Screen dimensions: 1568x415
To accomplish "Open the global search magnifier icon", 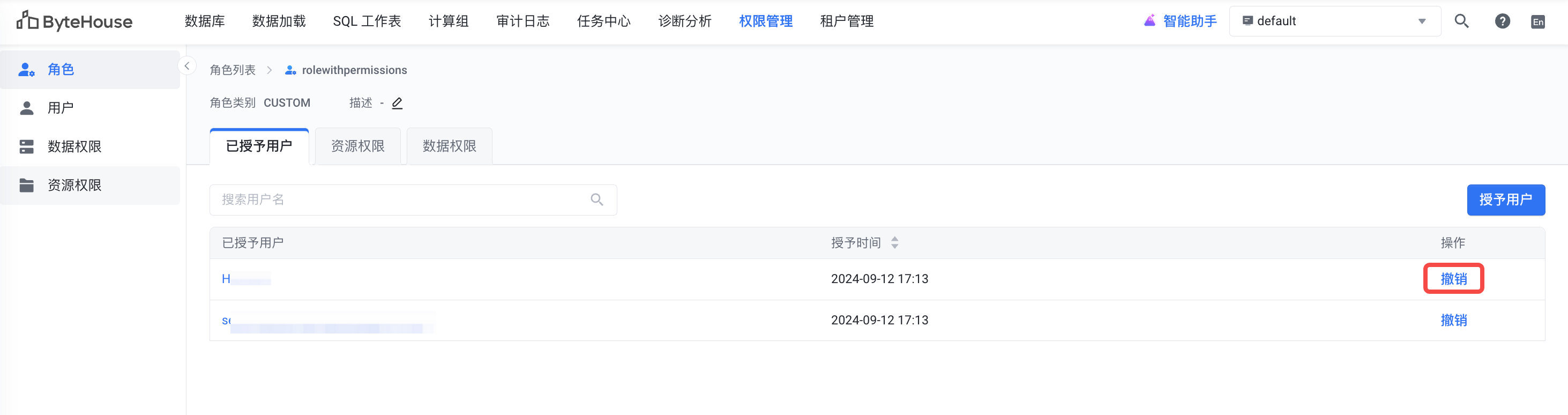I will [1461, 21].
